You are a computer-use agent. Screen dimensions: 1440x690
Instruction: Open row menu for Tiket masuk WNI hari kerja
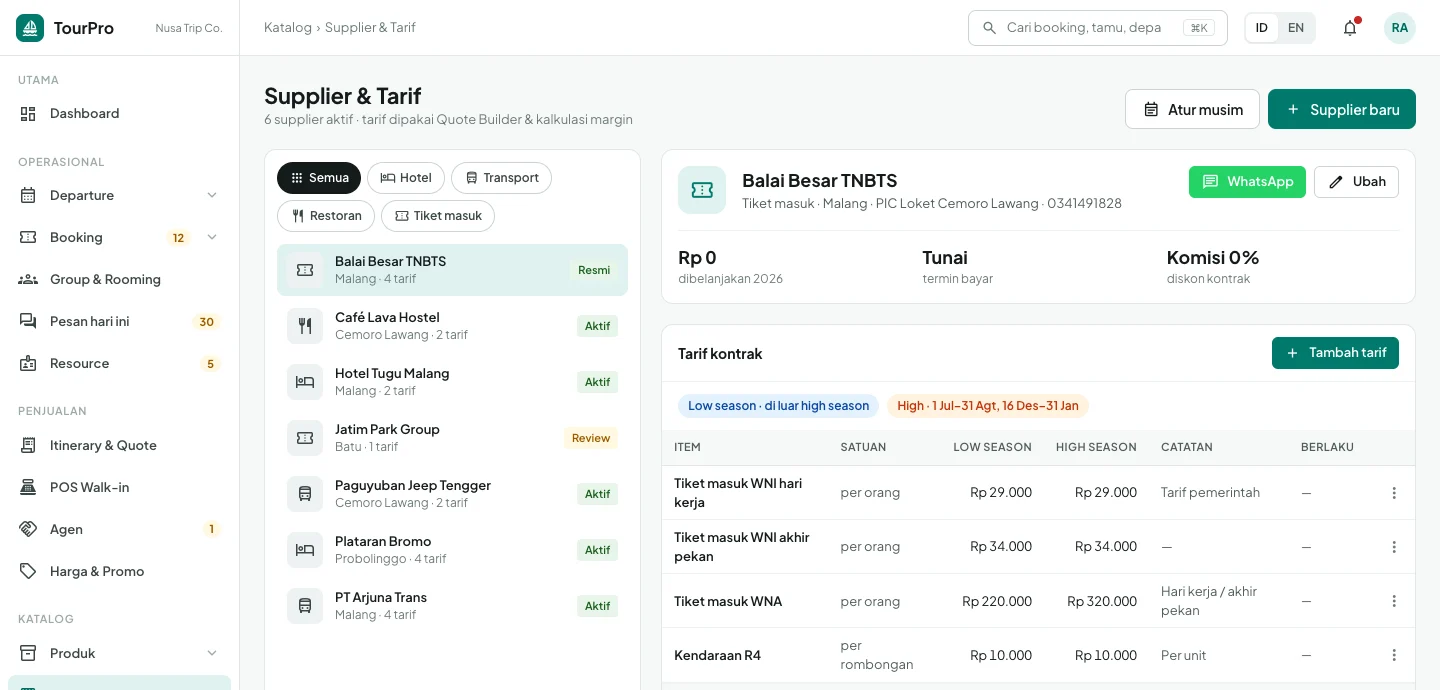click(1394, 493)
